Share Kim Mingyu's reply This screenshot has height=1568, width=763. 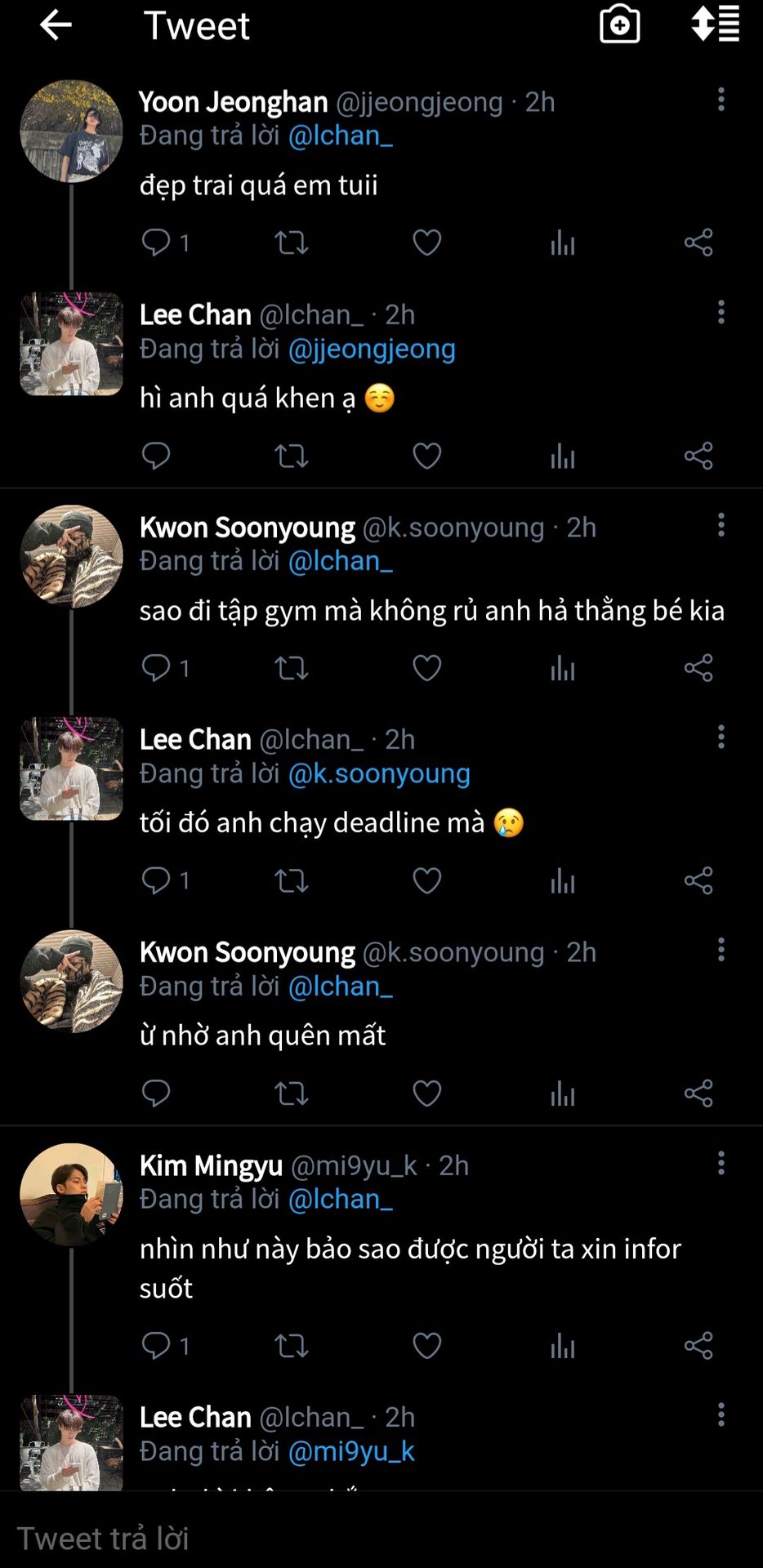698,1345
